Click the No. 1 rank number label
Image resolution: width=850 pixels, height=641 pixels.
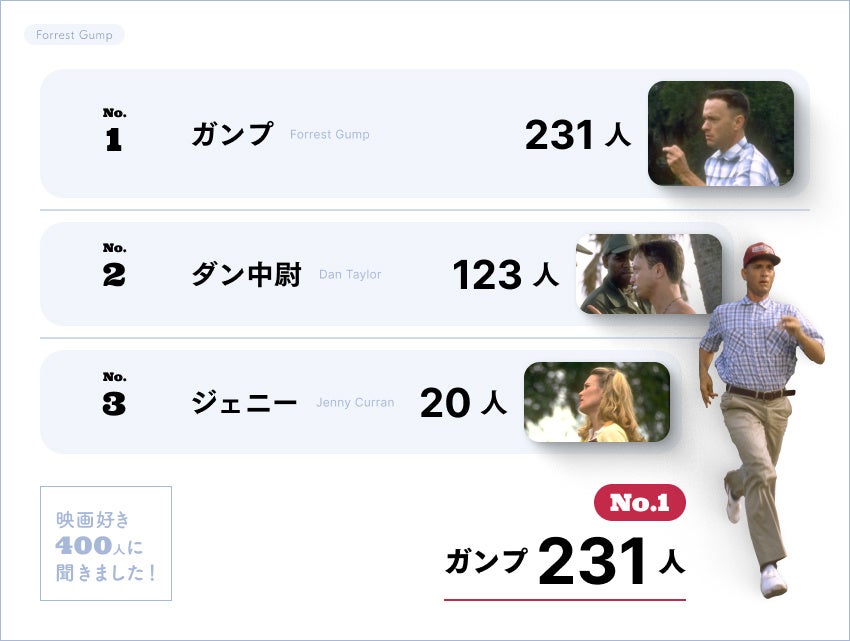pos(114,131)
